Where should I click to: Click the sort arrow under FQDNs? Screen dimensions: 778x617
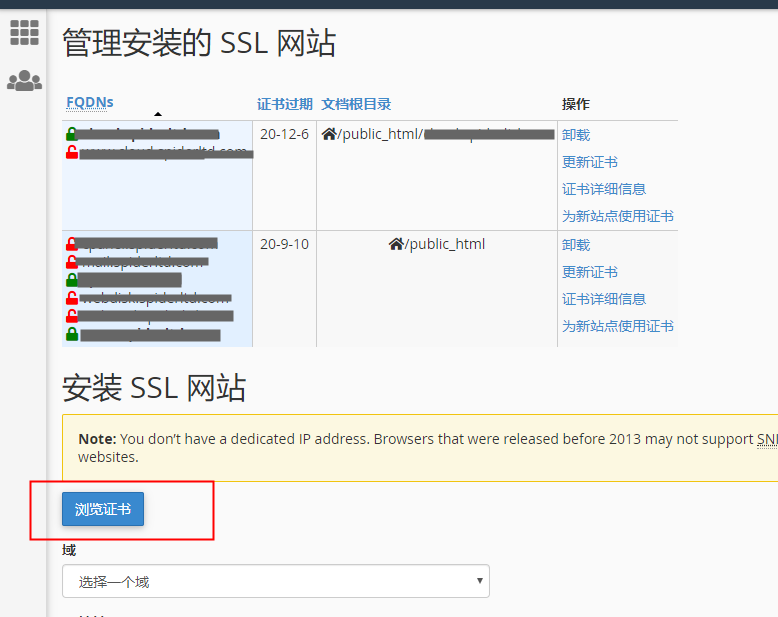point(158,114)
